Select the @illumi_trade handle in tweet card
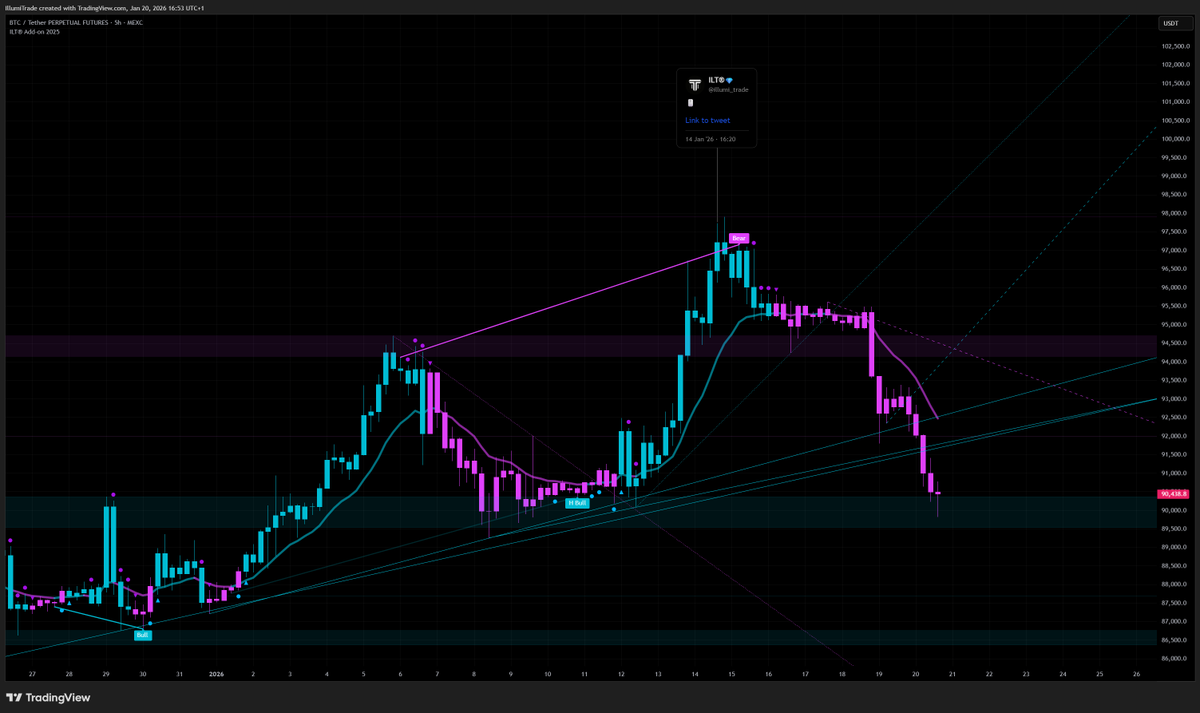1200x713 pixels. [728, 89]
